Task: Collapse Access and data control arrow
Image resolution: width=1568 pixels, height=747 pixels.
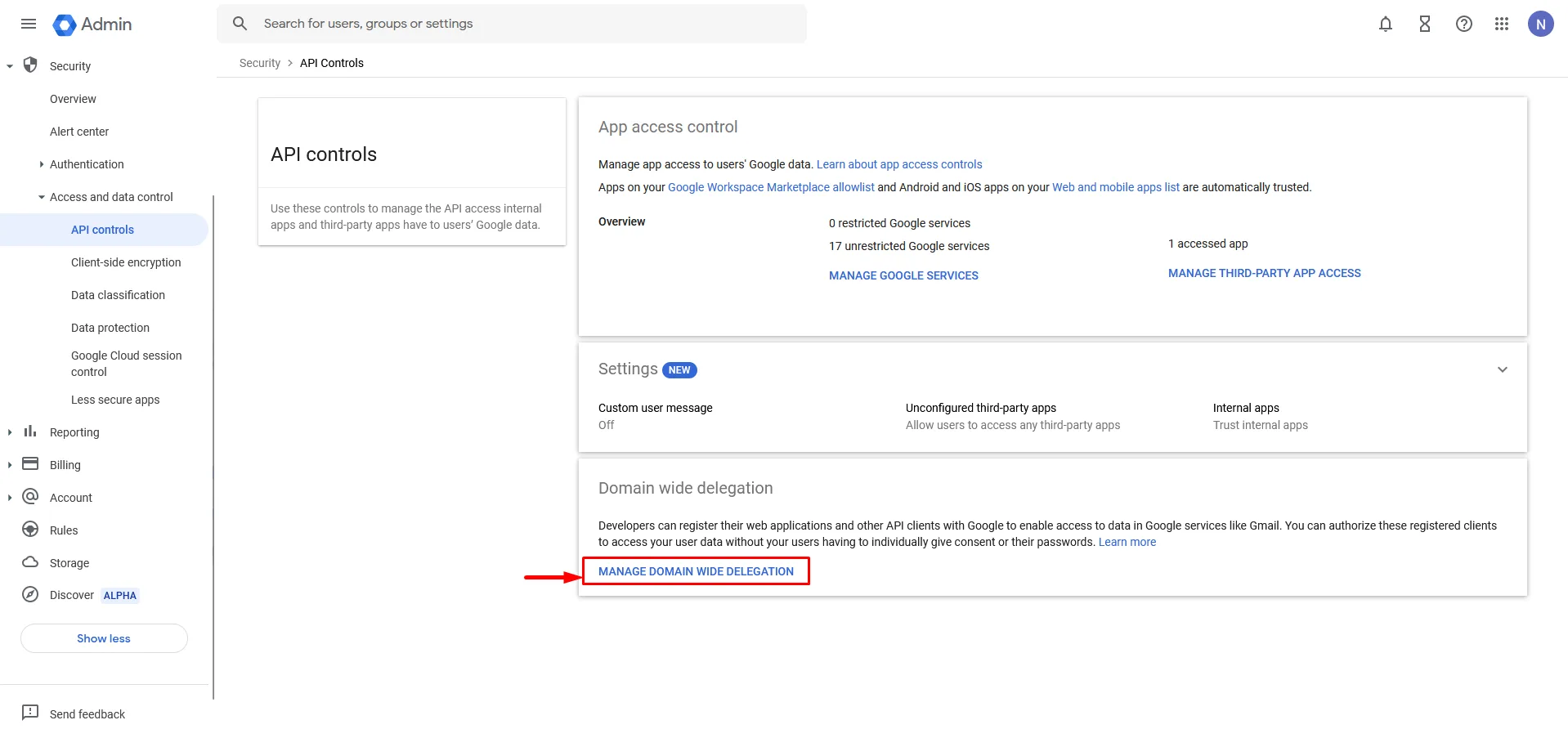Action: (x=41, y=197)
